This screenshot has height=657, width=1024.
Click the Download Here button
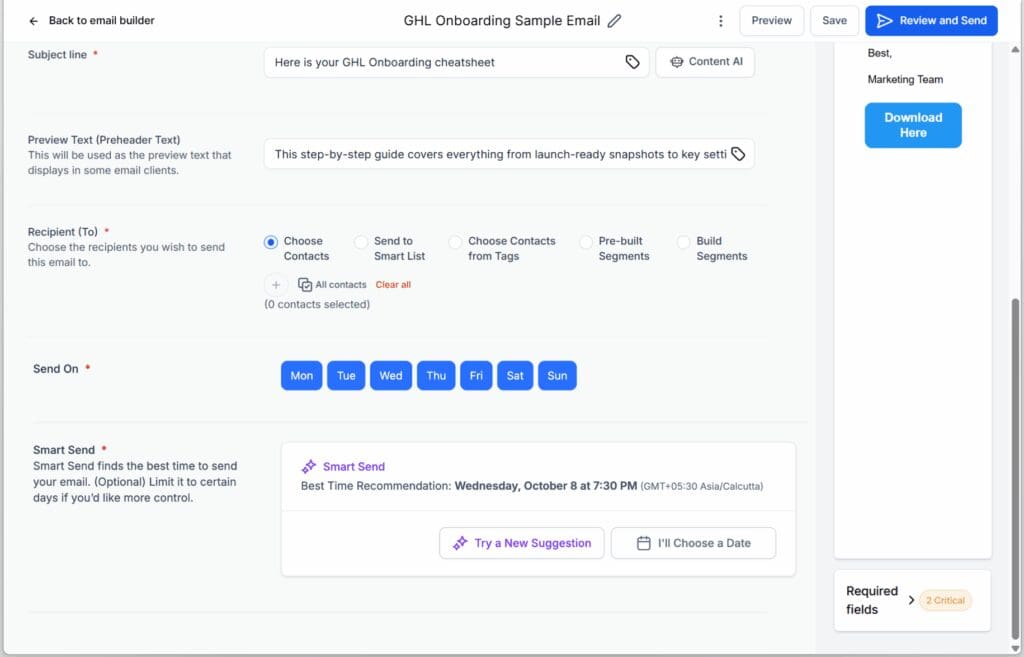(x=912, y=125)
